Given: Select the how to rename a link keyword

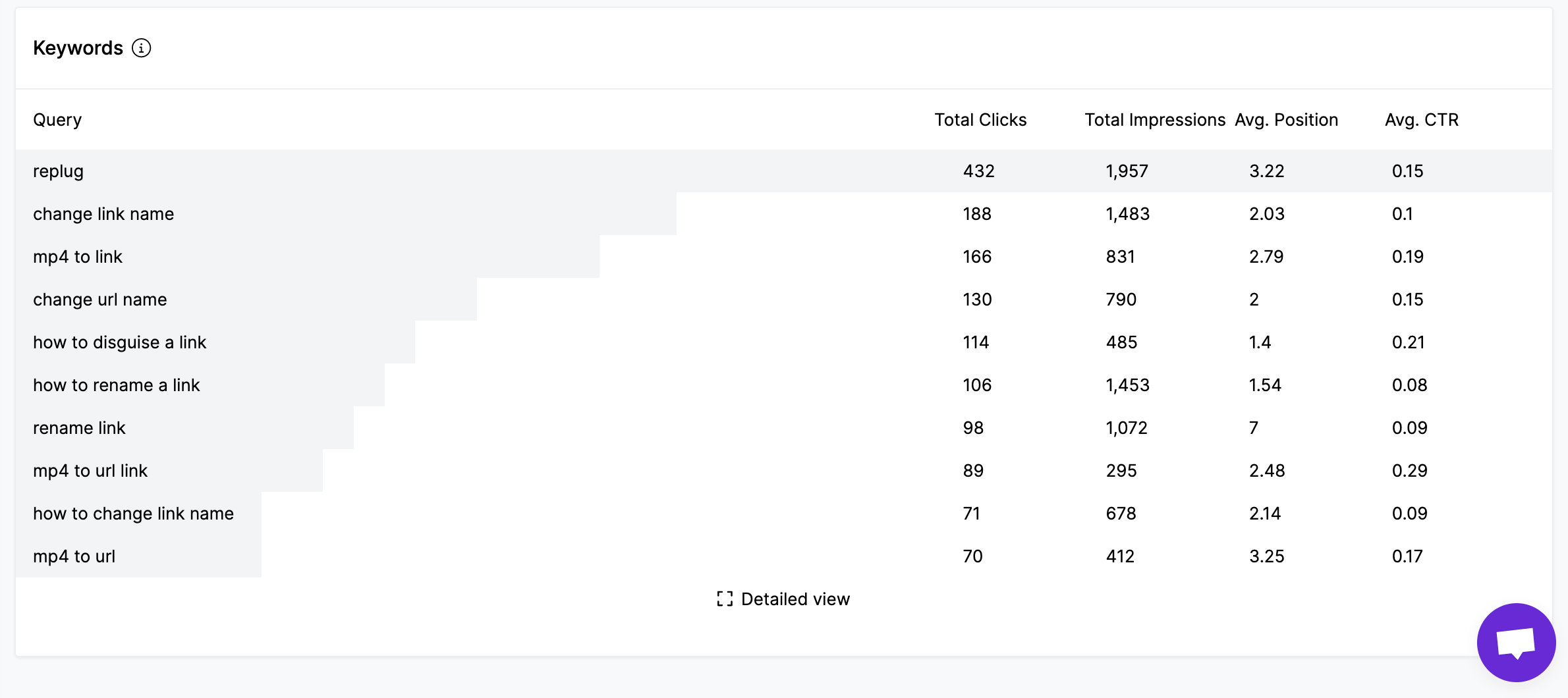Looking at the screenshot, I should coord(117,385).
